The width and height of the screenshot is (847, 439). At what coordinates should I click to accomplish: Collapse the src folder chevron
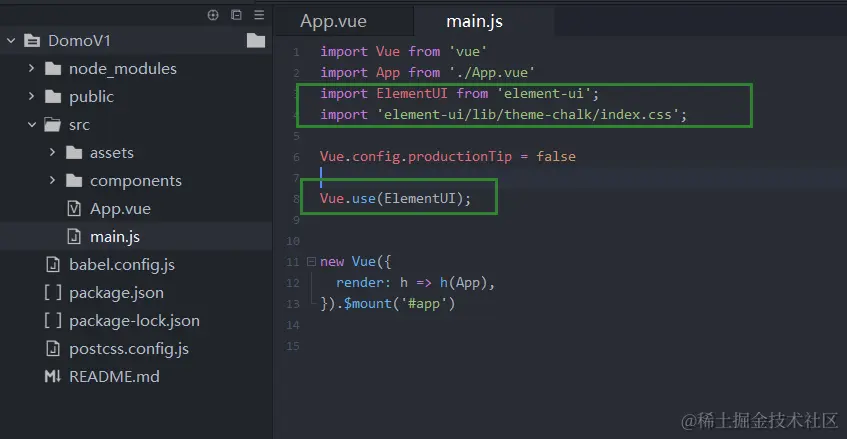tap(32, 125)
